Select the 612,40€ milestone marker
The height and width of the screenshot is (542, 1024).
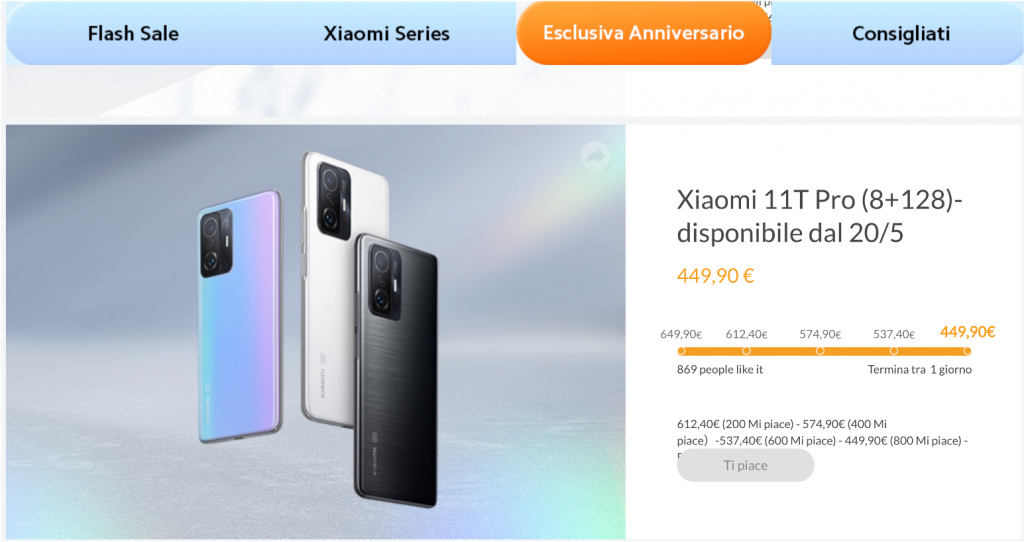click(746, 351)
